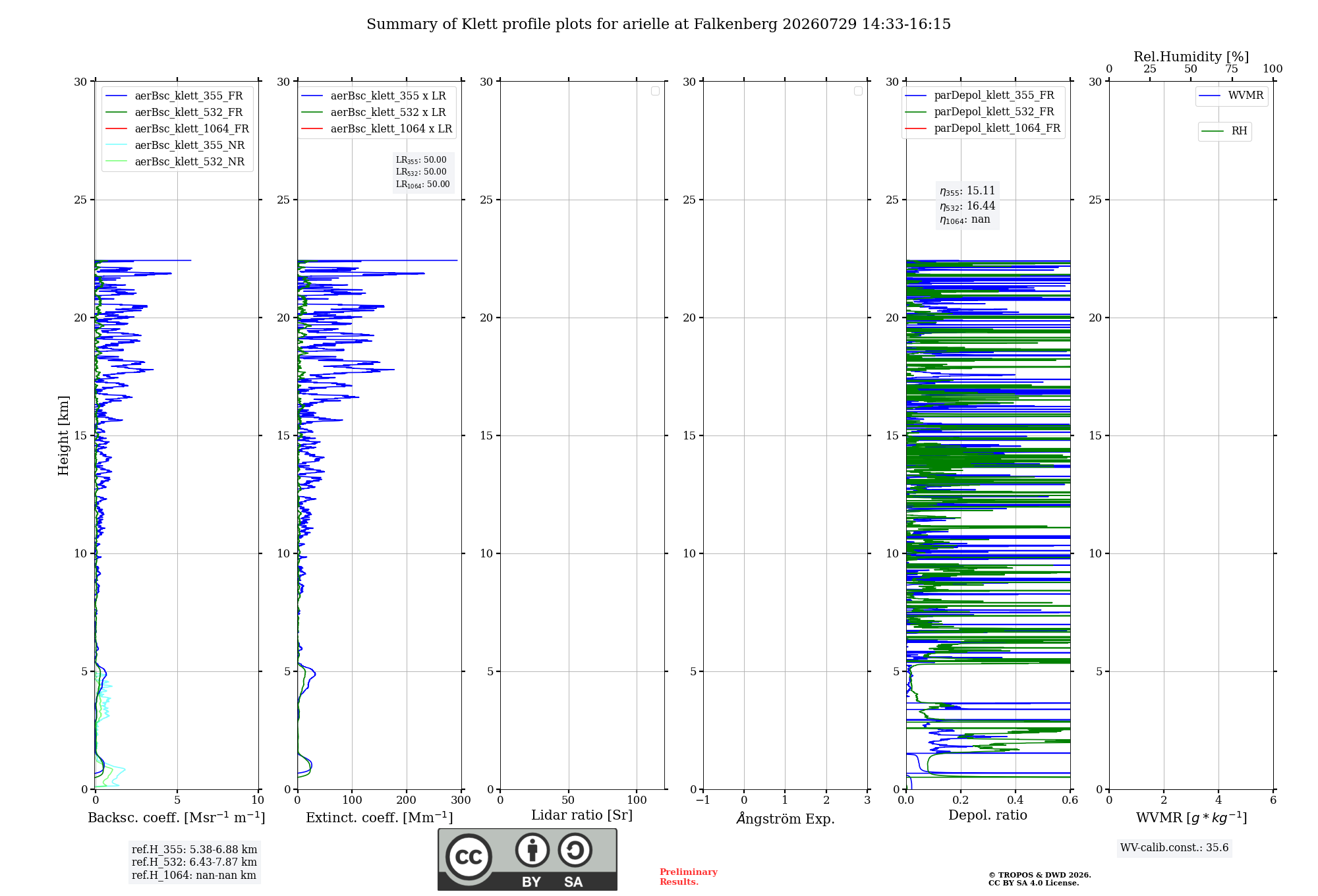Image resolution: width=1318 pixels, height=896 pixels.
Task: Click the green RH legend entry
Action: tap(1224, 131)
